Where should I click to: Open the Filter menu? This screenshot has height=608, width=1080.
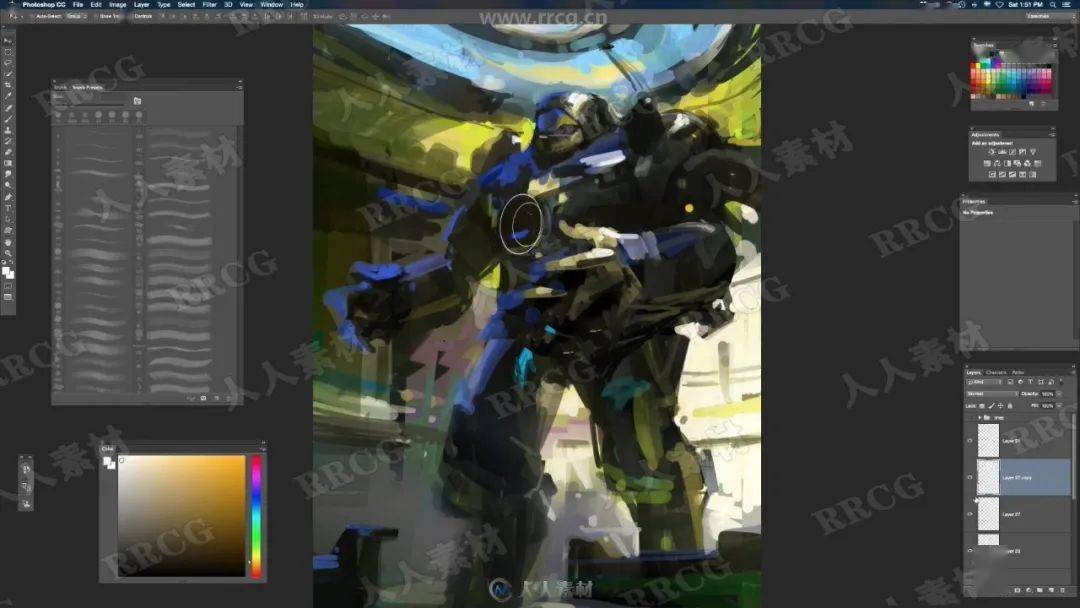click(209, 5)
